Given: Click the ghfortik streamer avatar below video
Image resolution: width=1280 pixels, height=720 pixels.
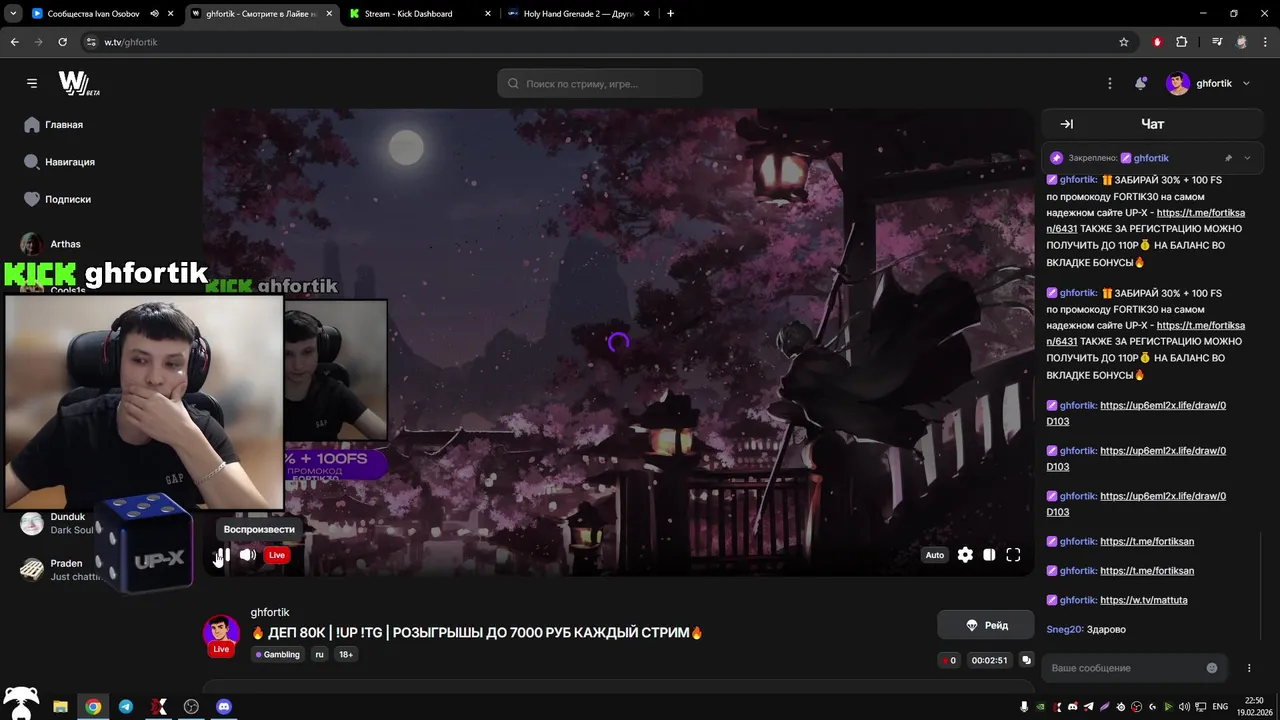Looking at the screenshot, I should tap(221, 633).
